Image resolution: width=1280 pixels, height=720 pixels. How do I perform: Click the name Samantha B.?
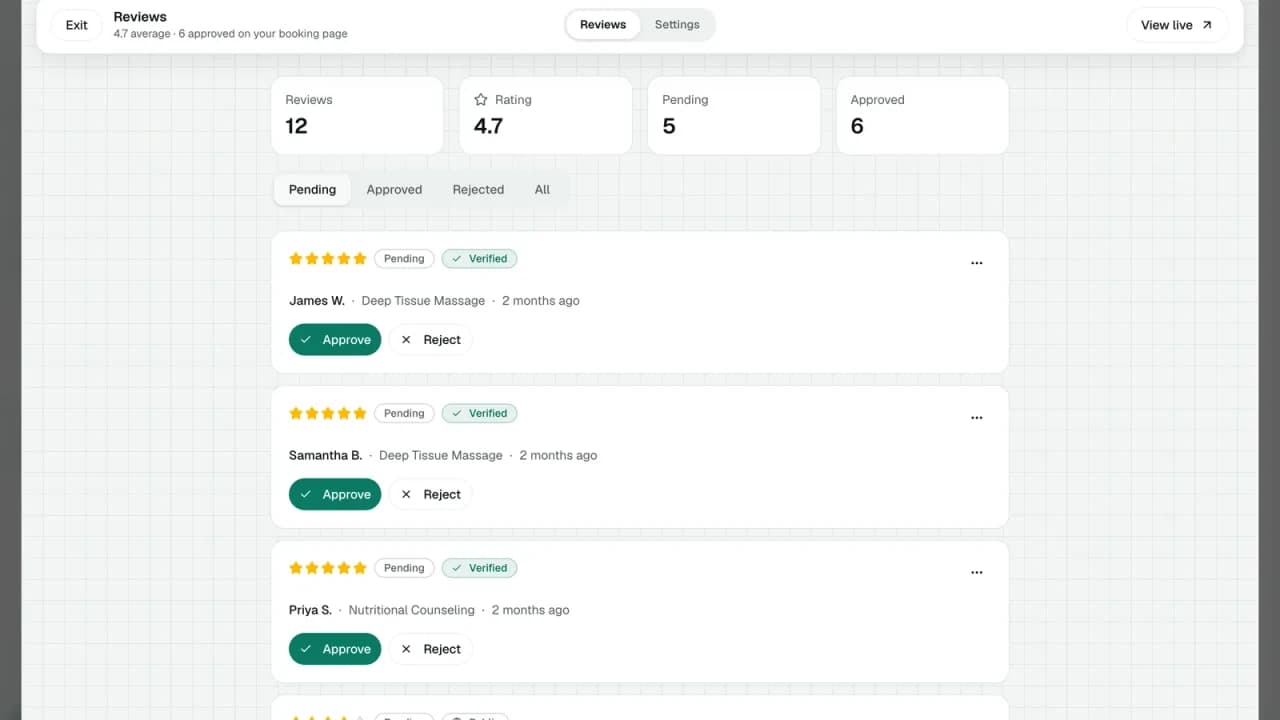click(x=326, y=456)
